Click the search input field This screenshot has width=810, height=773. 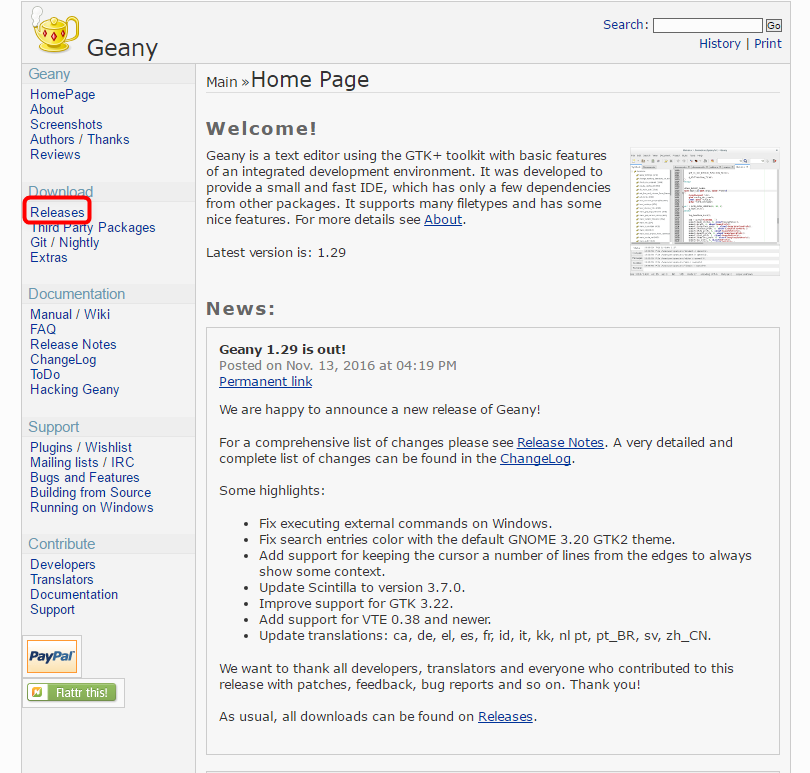pos(707,25)
